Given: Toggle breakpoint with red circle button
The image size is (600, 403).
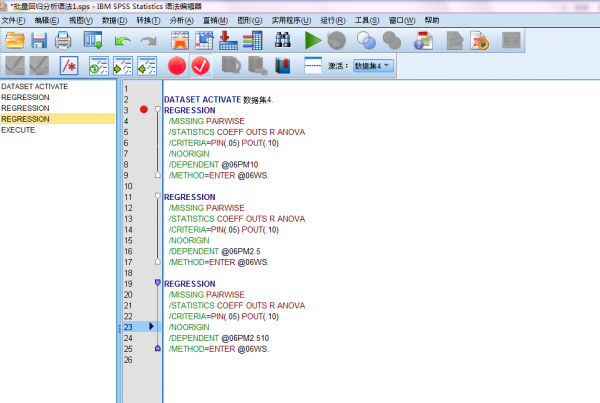Looking at the screenshot, I should [177, 65].
